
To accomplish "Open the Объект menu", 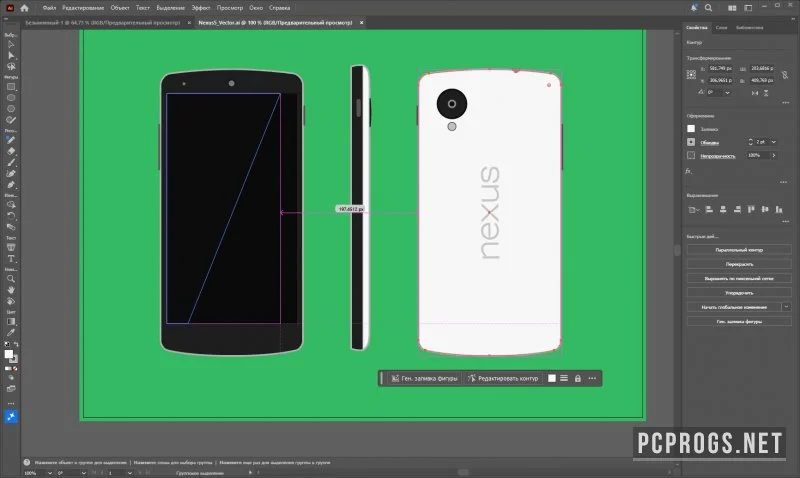I will tap(120, 8).
